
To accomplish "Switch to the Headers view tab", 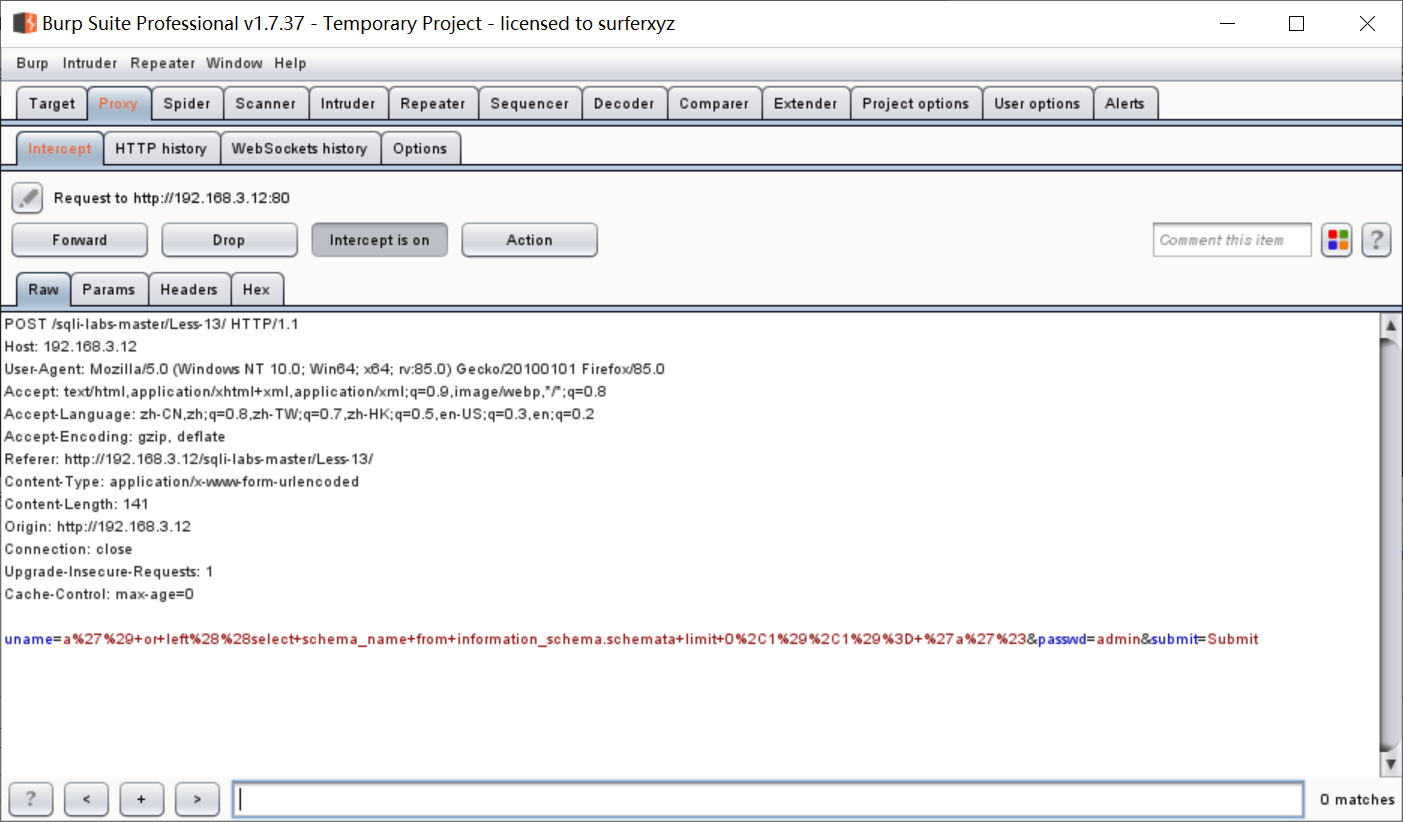I will click(x=189, y=289).
